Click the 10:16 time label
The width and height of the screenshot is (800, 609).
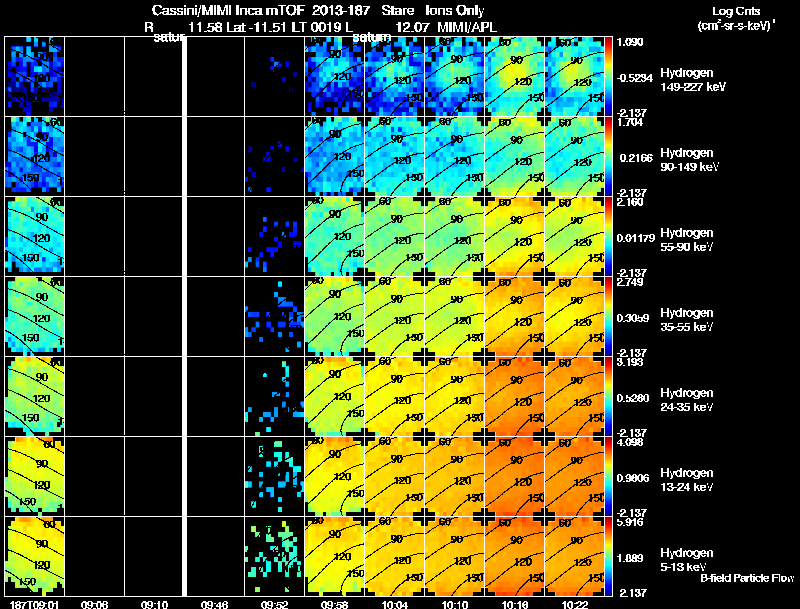point(514,604)
